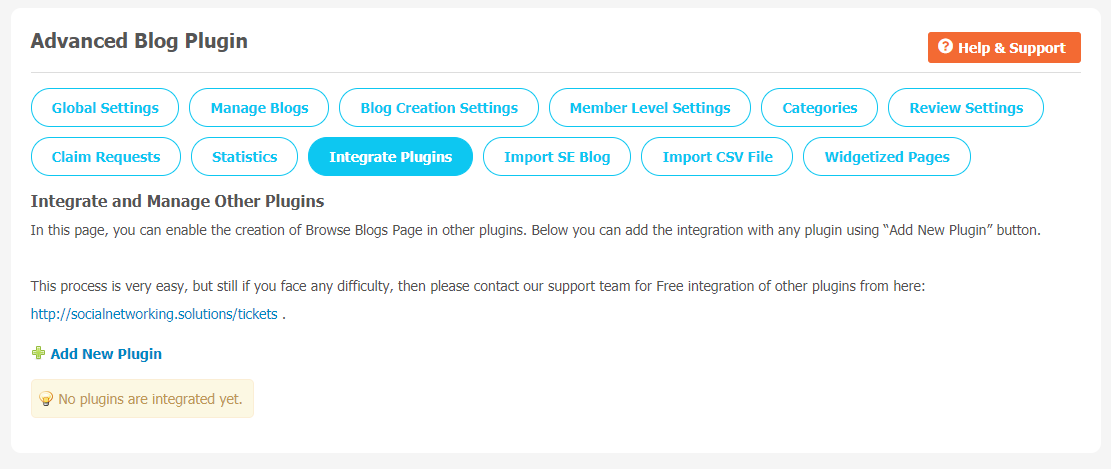The width and height of the screenshot is (1111, 469).
Task: View the Claim Requests tab
Action: (x=106, y=157)
